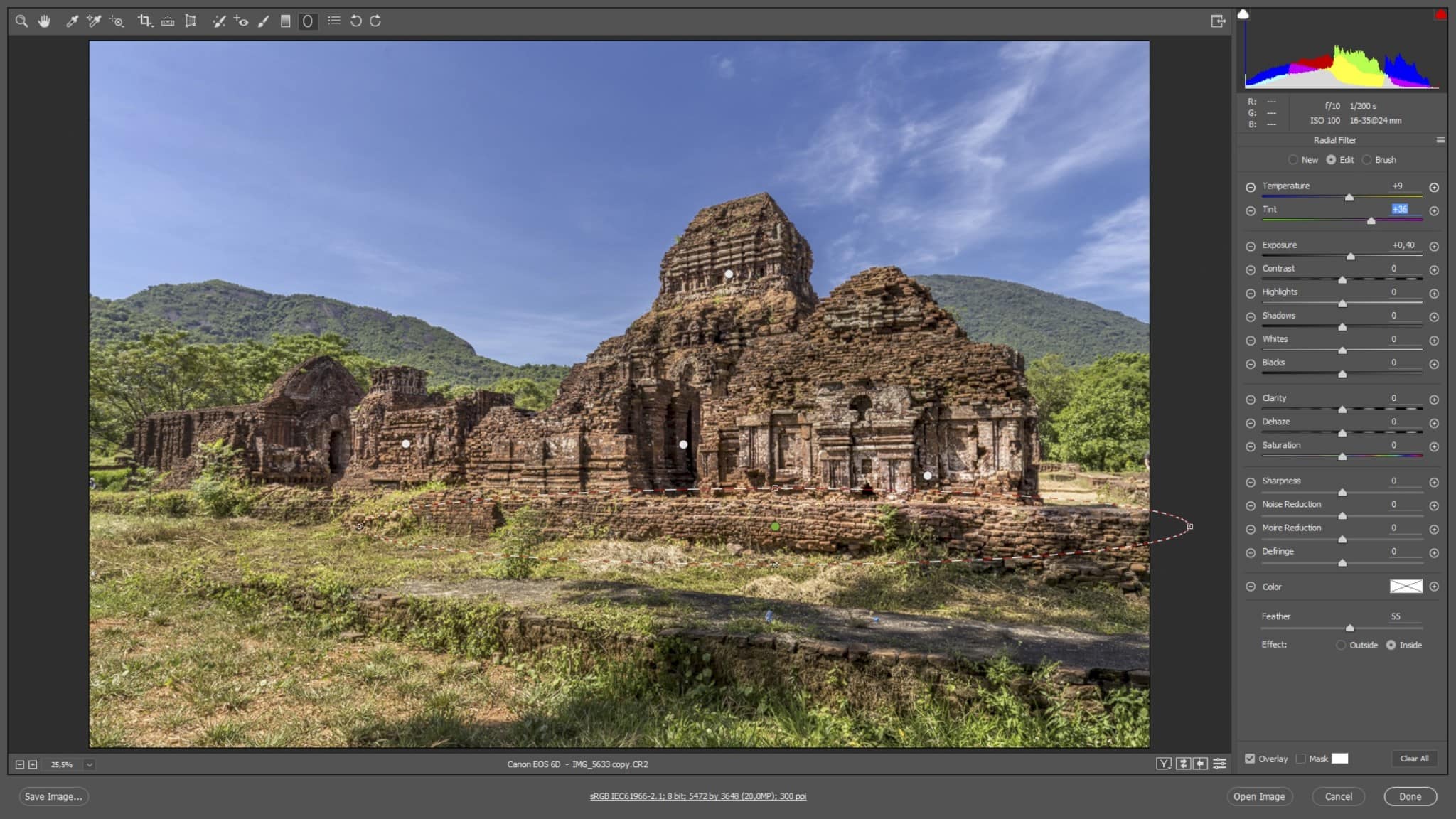Open the Radial Filter panel menu
The image size is (1456, 819).
pos(1440,140)
